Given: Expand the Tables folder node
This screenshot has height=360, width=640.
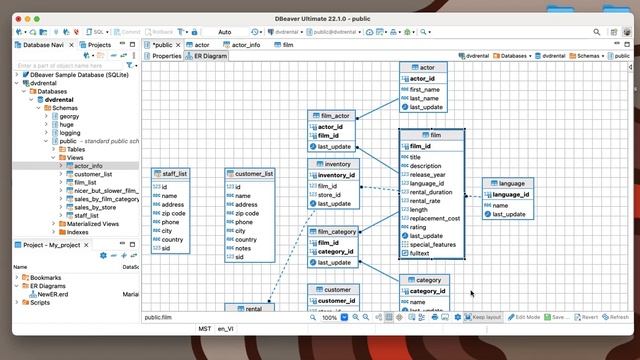Looking at the screenshot, I should pos(53,149).
